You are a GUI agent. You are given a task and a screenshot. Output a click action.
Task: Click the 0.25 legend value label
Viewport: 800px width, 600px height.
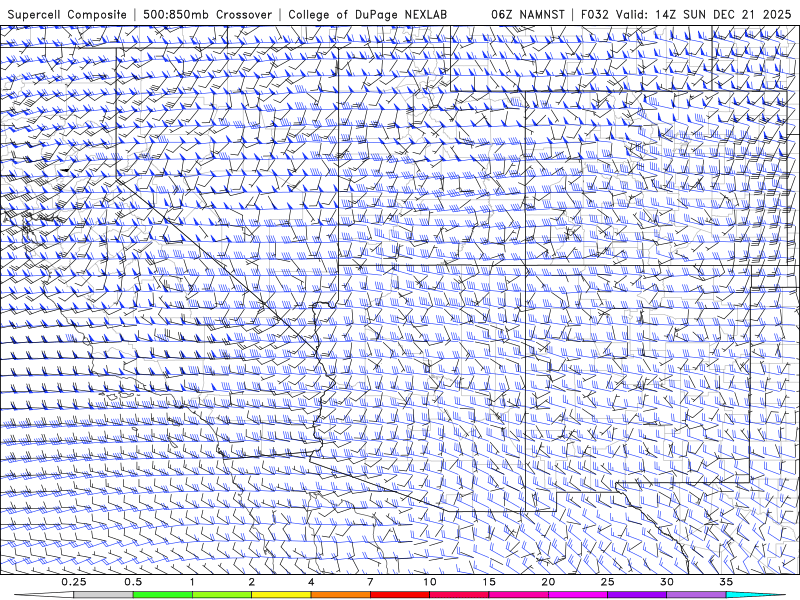point(73,582)
